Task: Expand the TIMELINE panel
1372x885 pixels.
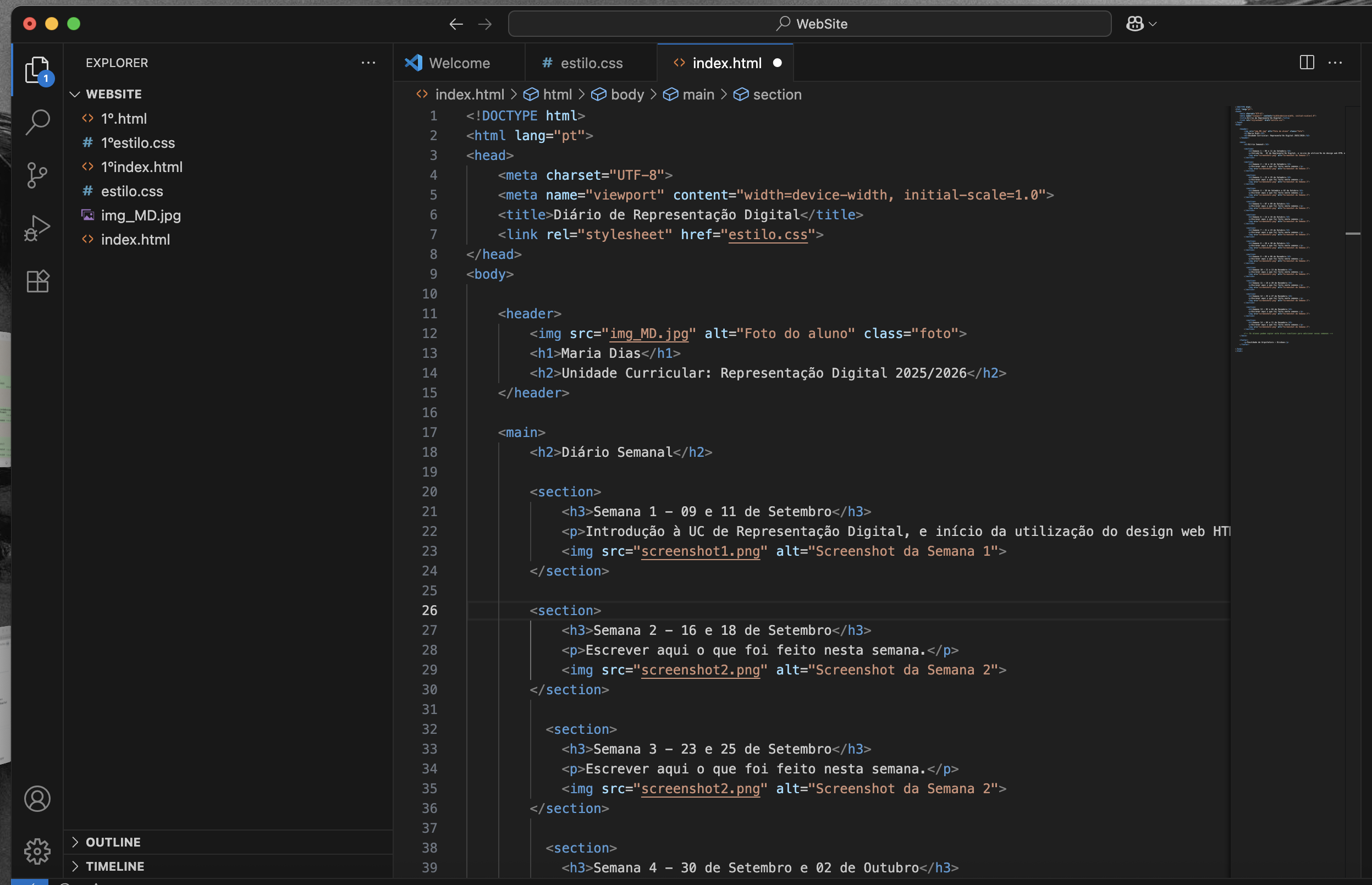Action: point(228,866)
